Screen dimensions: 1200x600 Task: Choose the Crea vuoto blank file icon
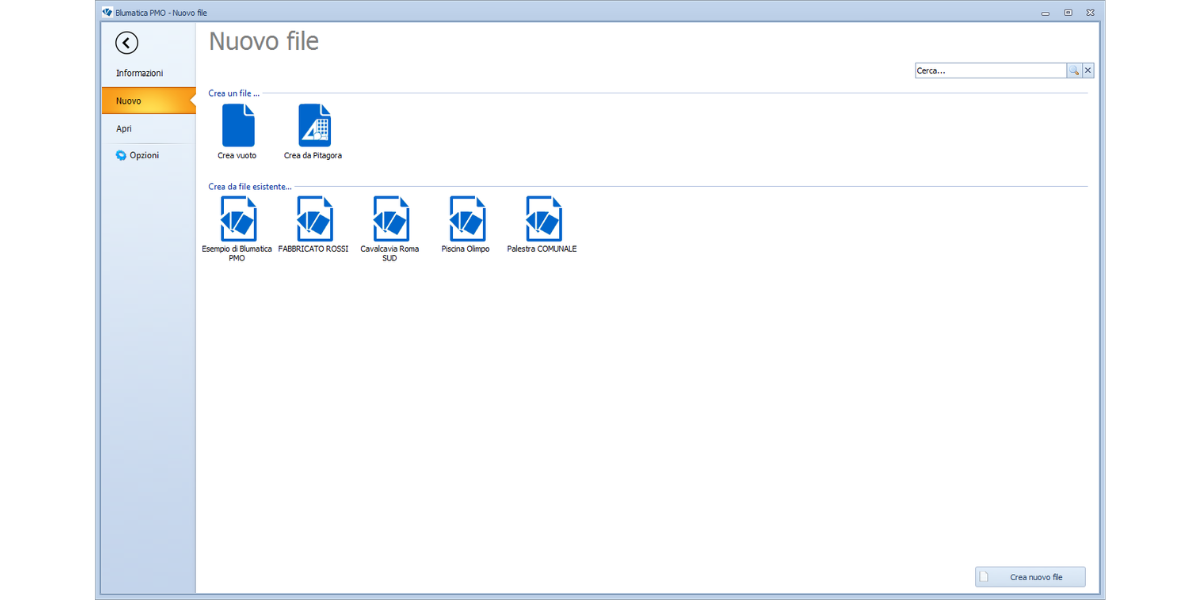[x=238, y=127]
